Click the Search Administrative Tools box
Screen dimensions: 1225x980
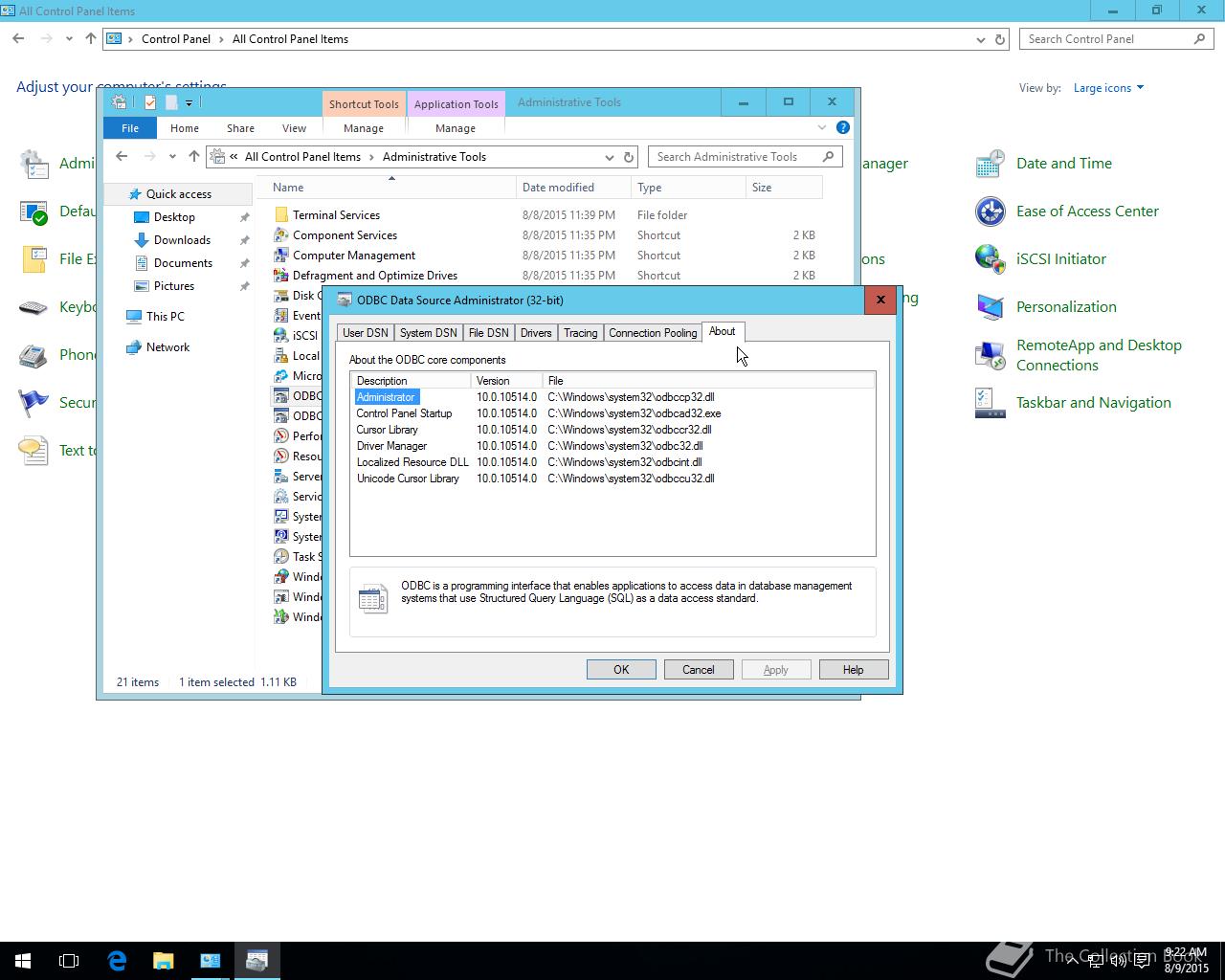coord(746,157)
